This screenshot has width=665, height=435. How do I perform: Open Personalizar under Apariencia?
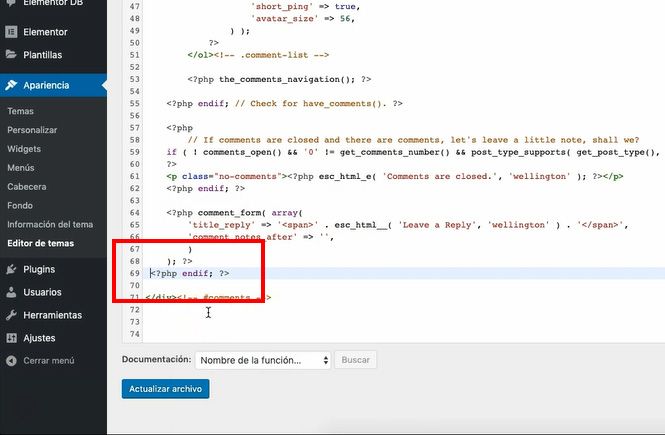coord(31,130)
